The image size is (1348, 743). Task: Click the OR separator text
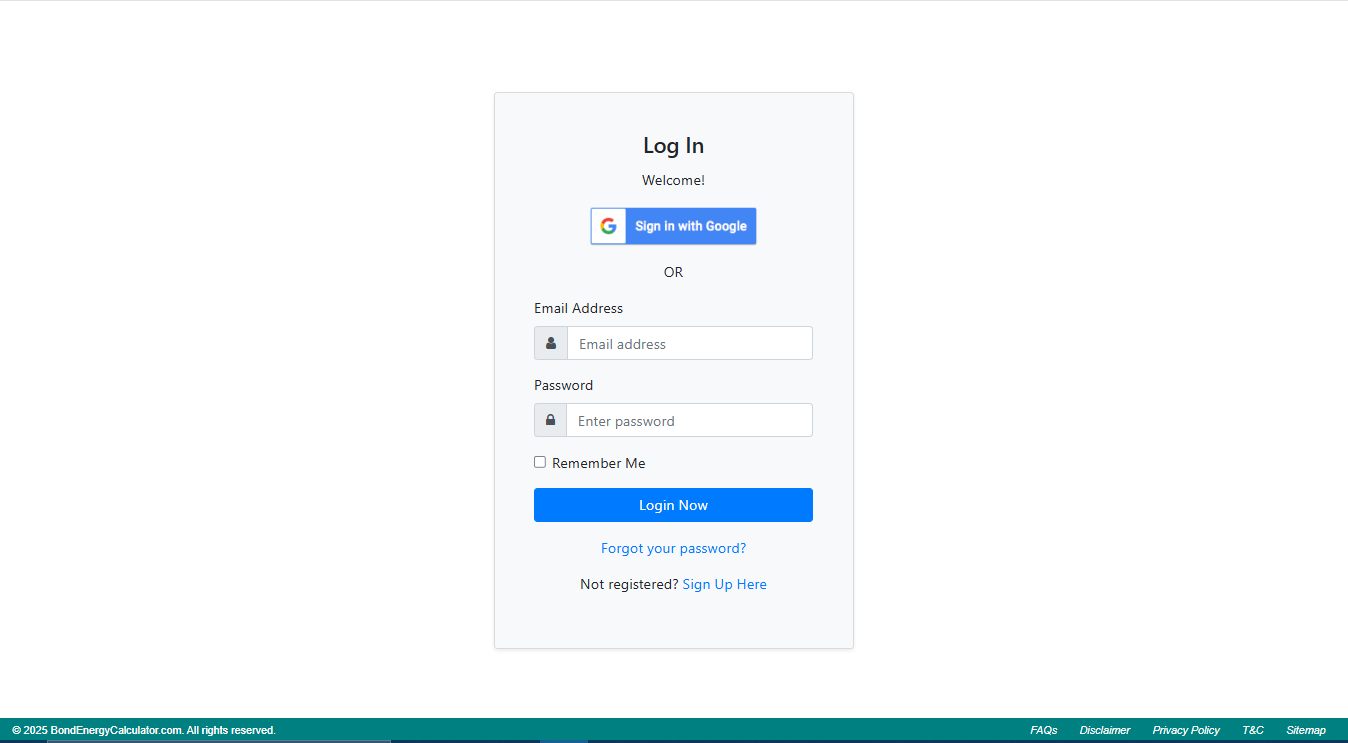pos(673,272)
